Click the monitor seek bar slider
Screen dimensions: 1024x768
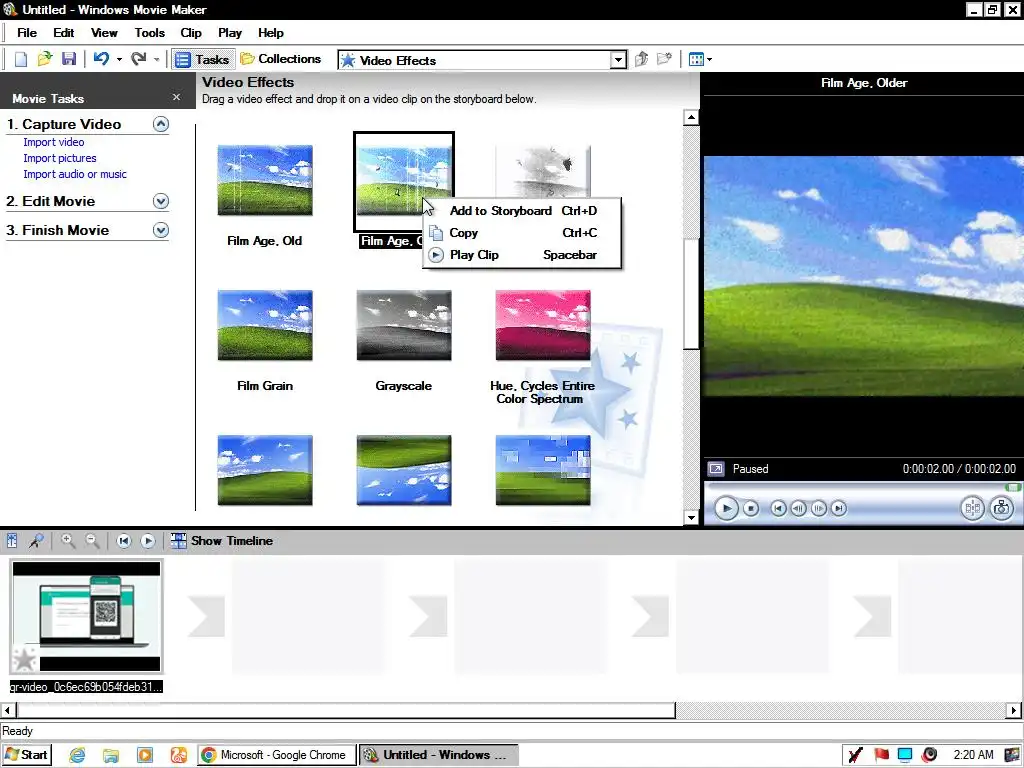pos(1012,487)
